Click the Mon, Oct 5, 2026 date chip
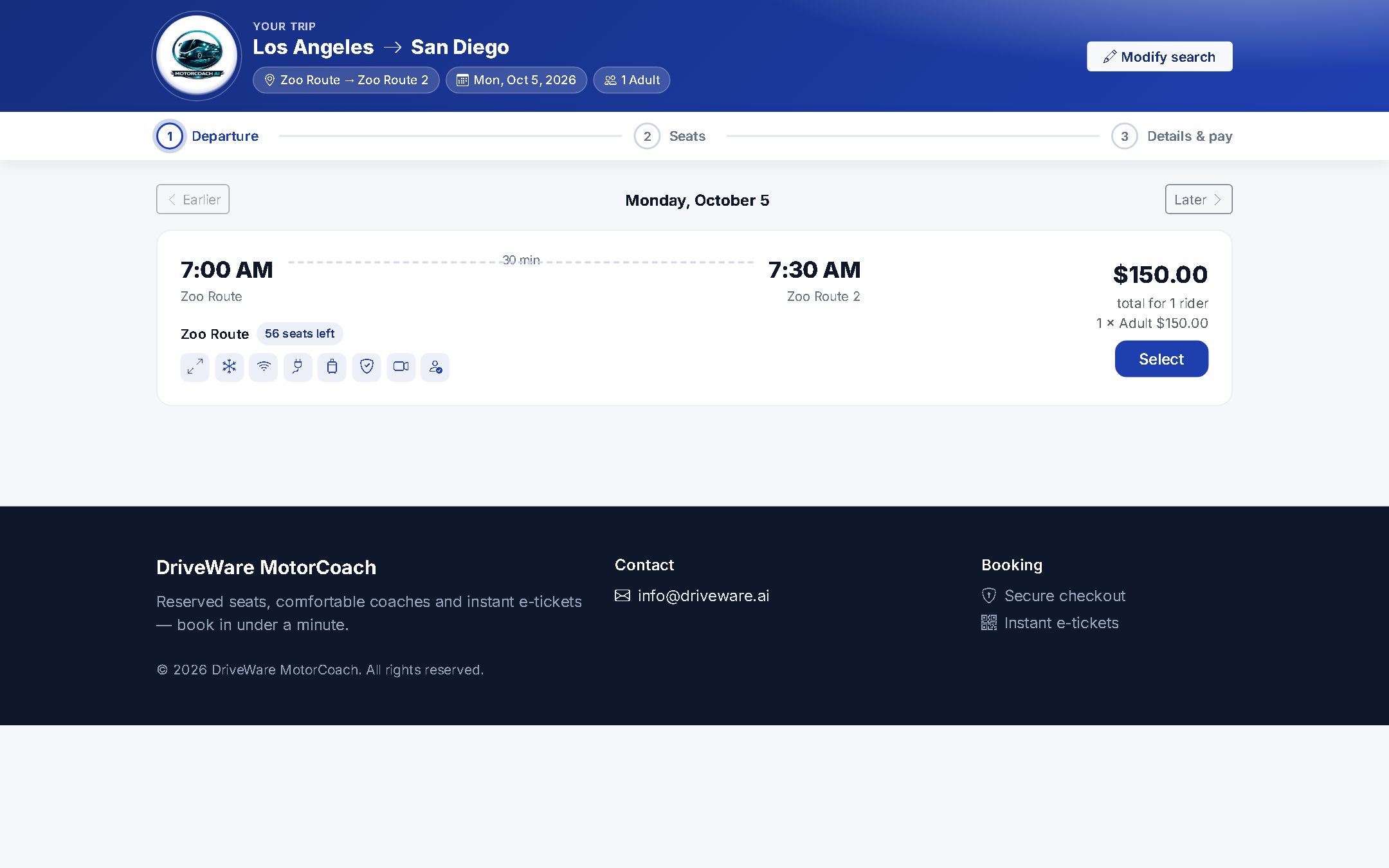Viewport: 1389px width, 868px height. point(516,80)
